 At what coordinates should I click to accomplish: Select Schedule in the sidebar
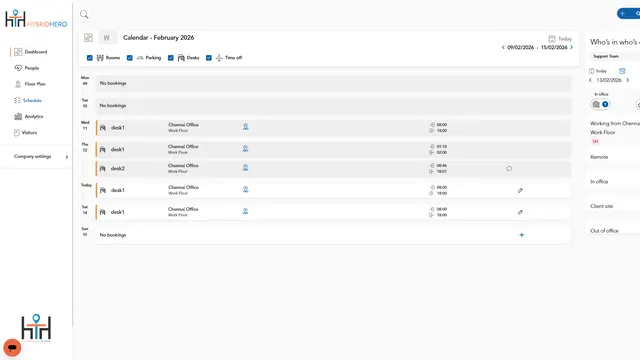pyautogui.click(x=28, y=100)
